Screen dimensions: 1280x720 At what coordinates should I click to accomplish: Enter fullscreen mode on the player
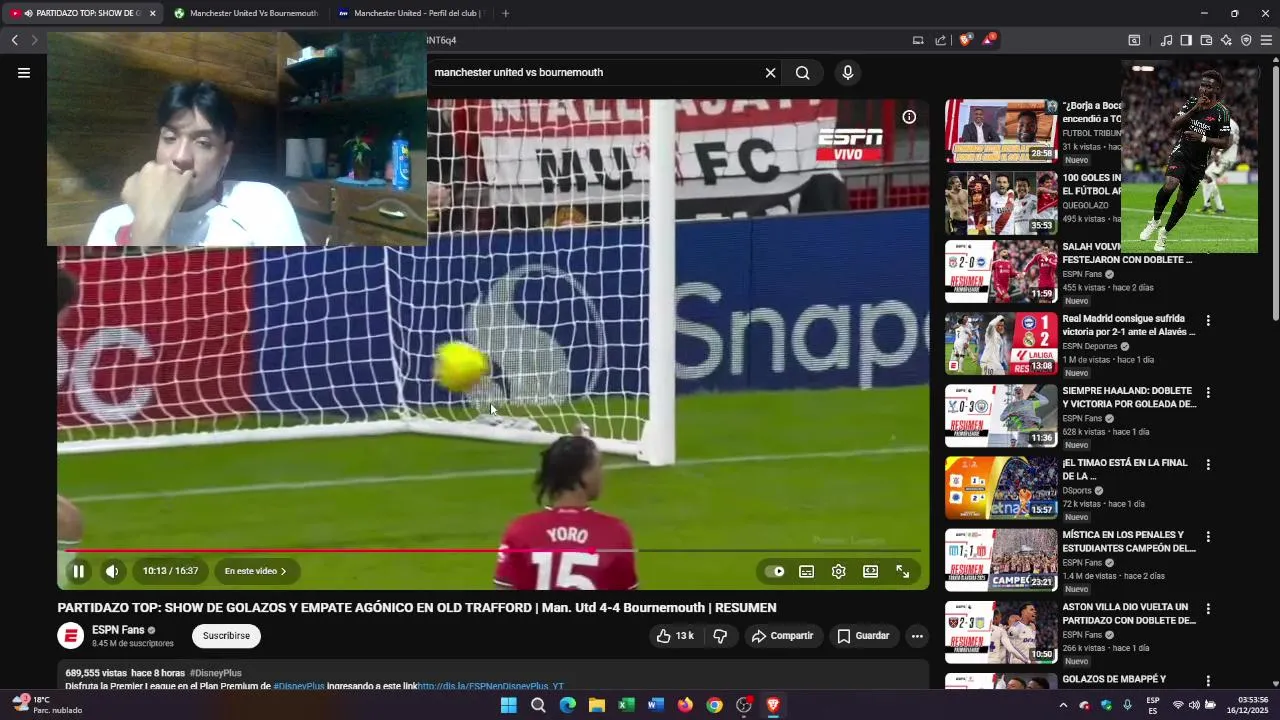point(903,571)
